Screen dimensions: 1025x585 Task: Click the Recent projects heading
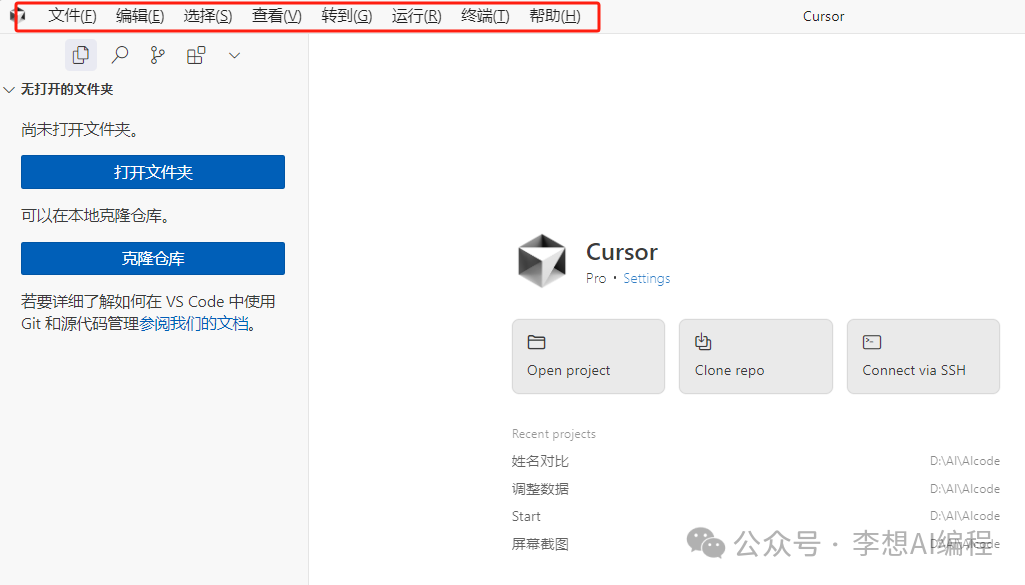coord(554,434)
